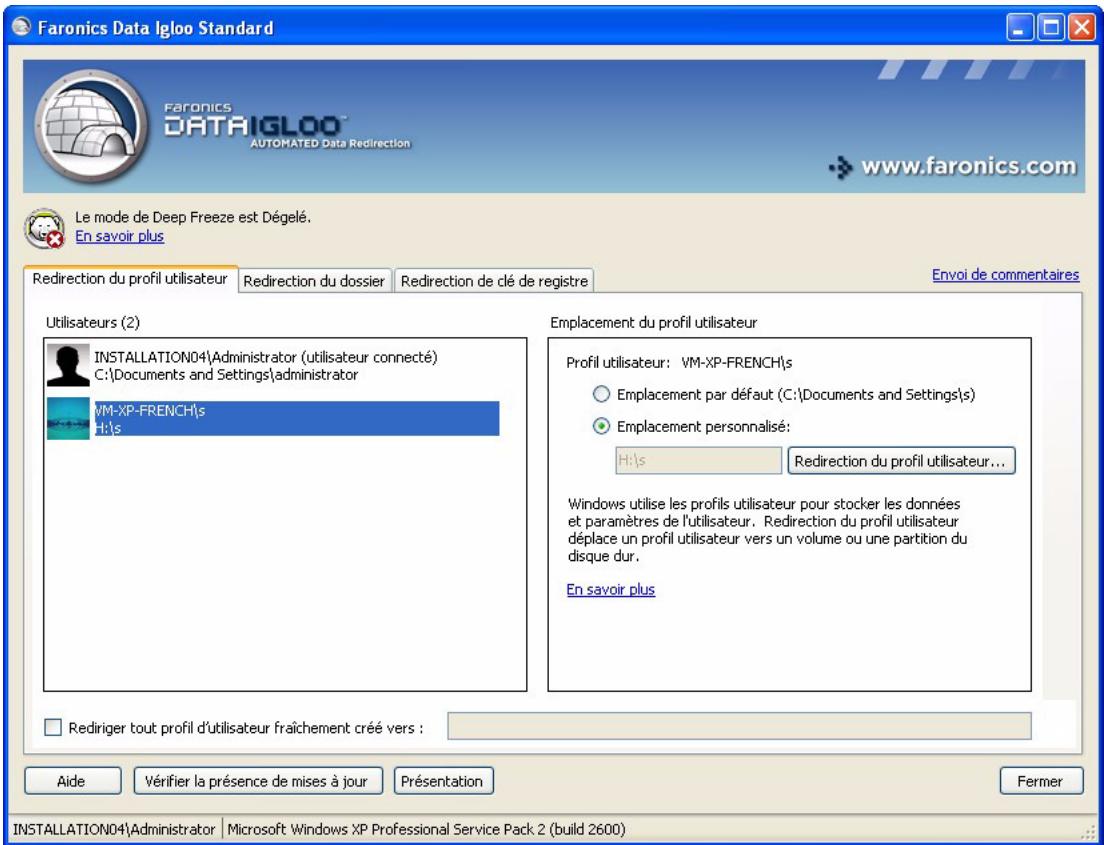
Task: Open En savoir plus under Deep Freeze status
Action: [120, 236]
